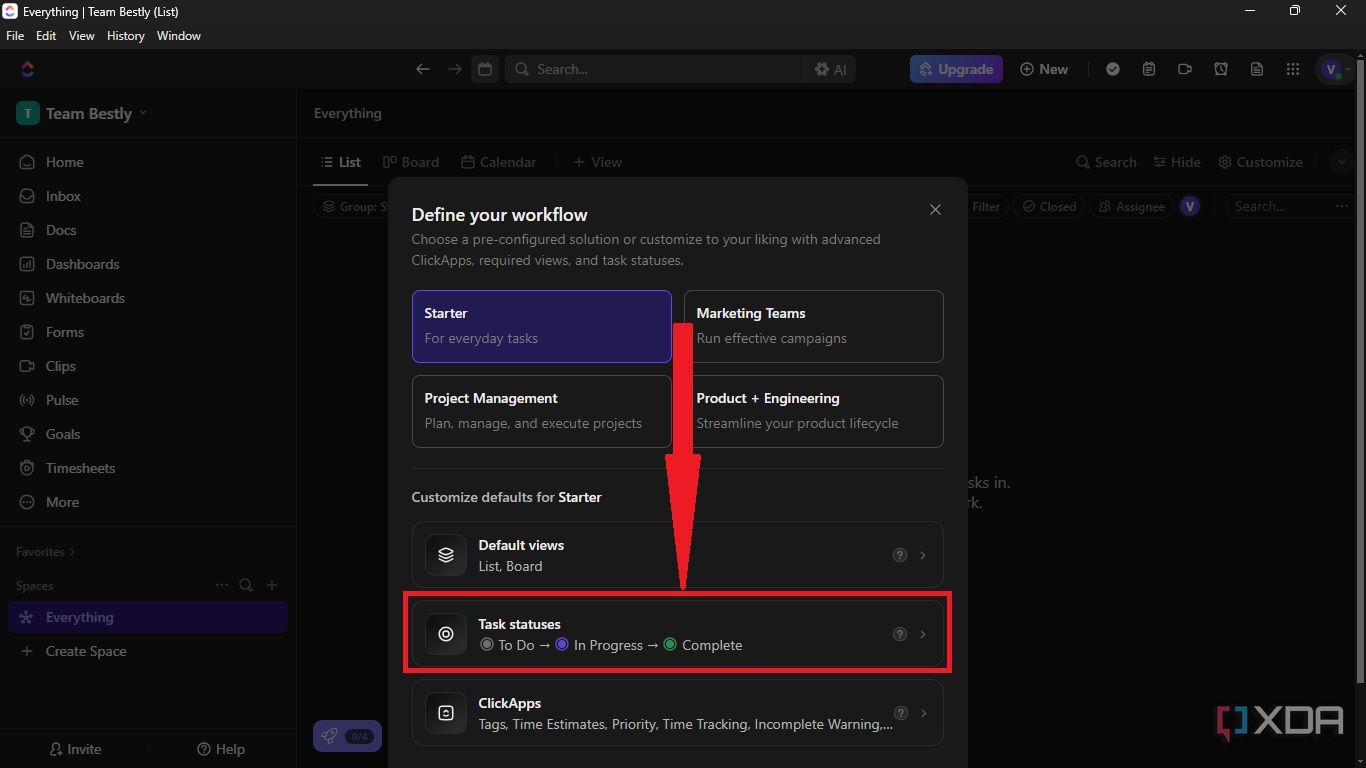Switch to the Board tab

(x=411, y=162)
